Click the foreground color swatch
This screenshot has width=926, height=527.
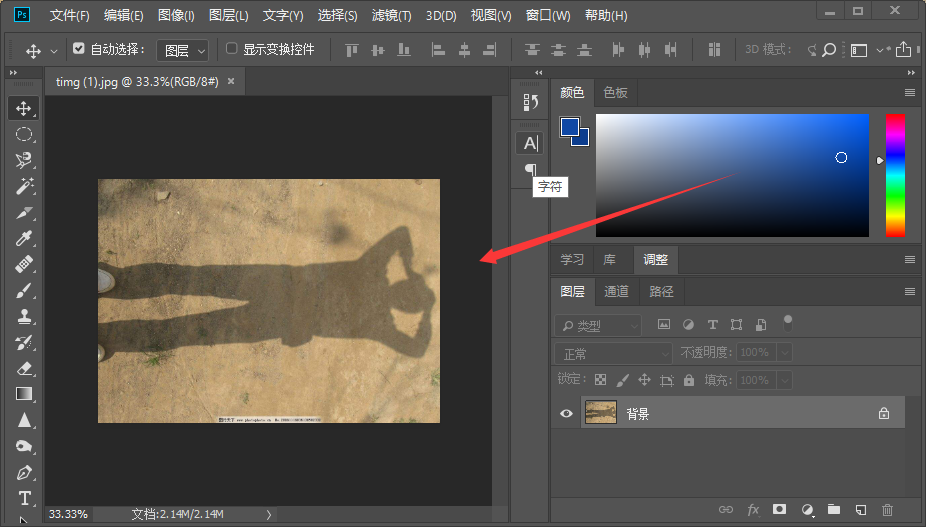569,127
